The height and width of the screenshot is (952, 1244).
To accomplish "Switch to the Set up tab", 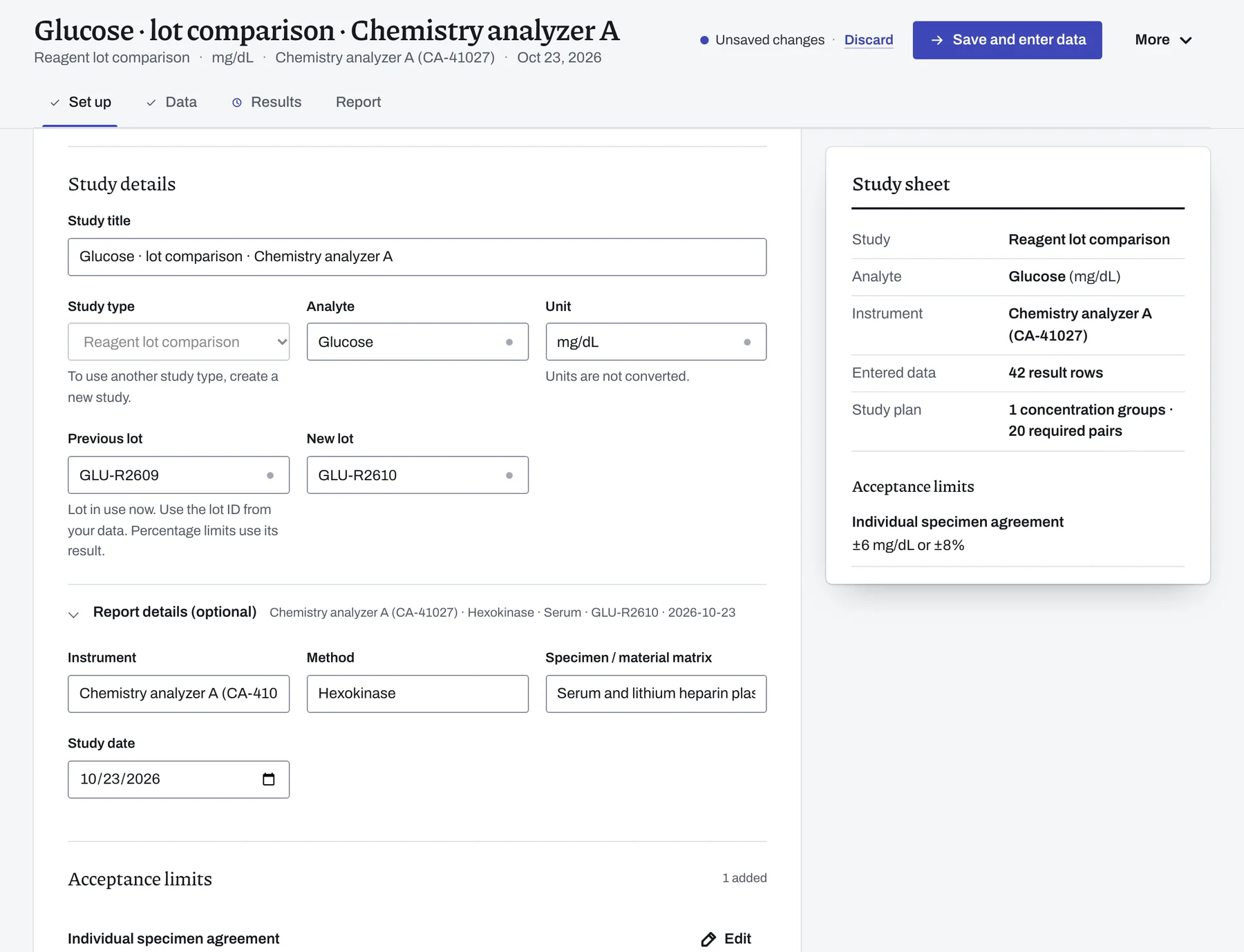I will pyautogui.click(x=80, y=102).
